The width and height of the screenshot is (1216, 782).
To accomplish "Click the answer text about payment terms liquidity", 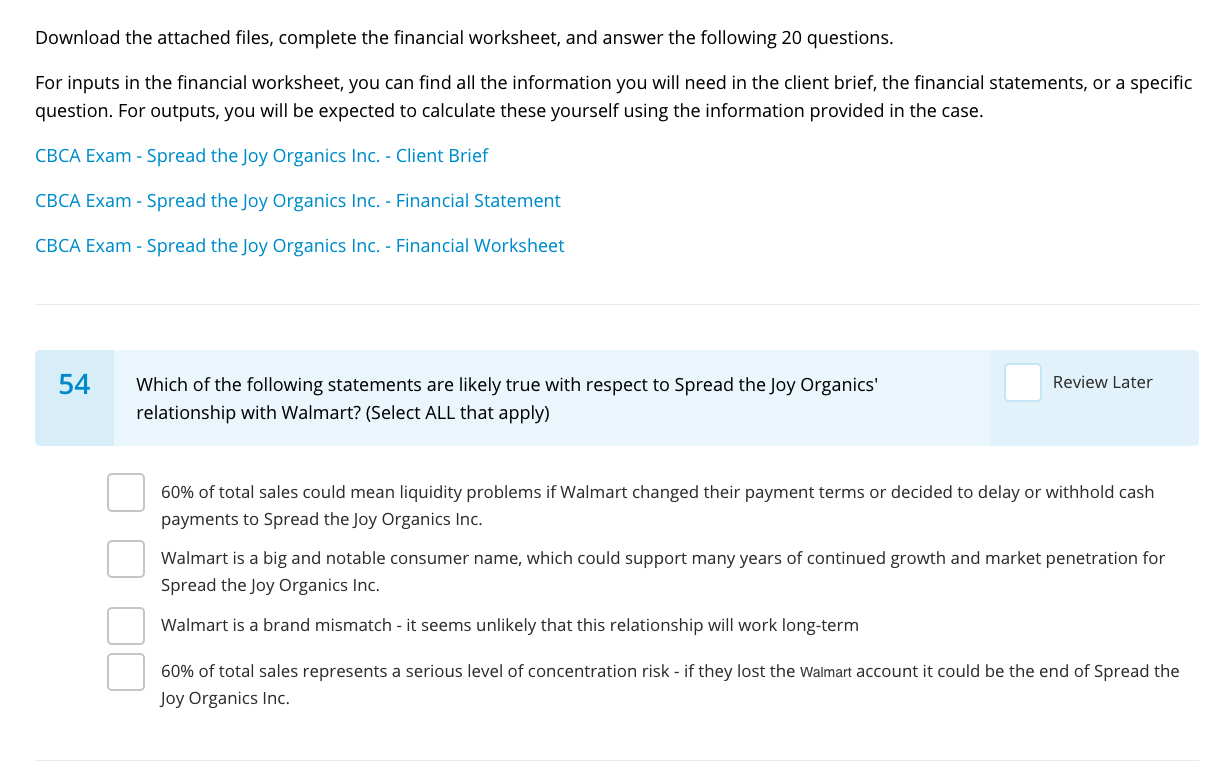I will tap(657, 505).
